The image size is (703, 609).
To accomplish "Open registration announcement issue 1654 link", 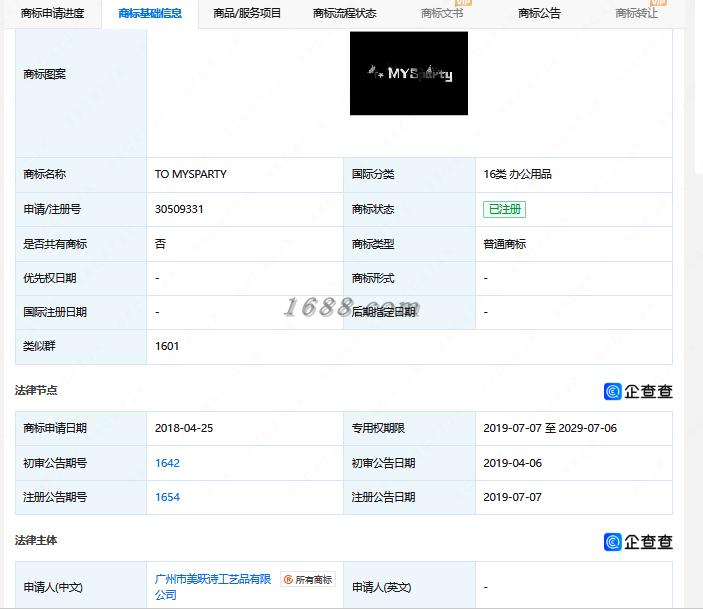I will pos(167,497).
